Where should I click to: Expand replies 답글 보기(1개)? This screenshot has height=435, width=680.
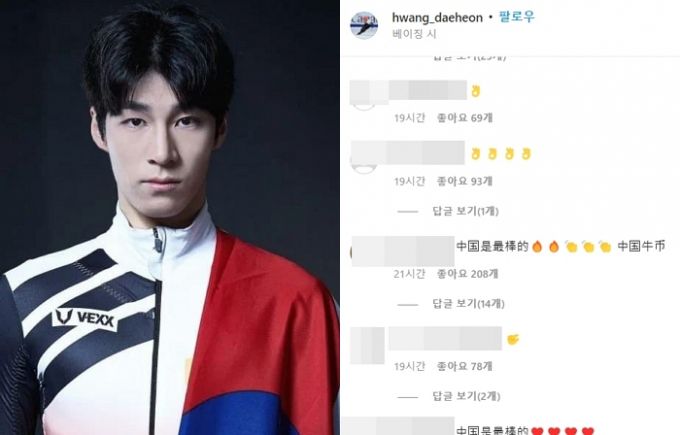[x=465, y=211]
